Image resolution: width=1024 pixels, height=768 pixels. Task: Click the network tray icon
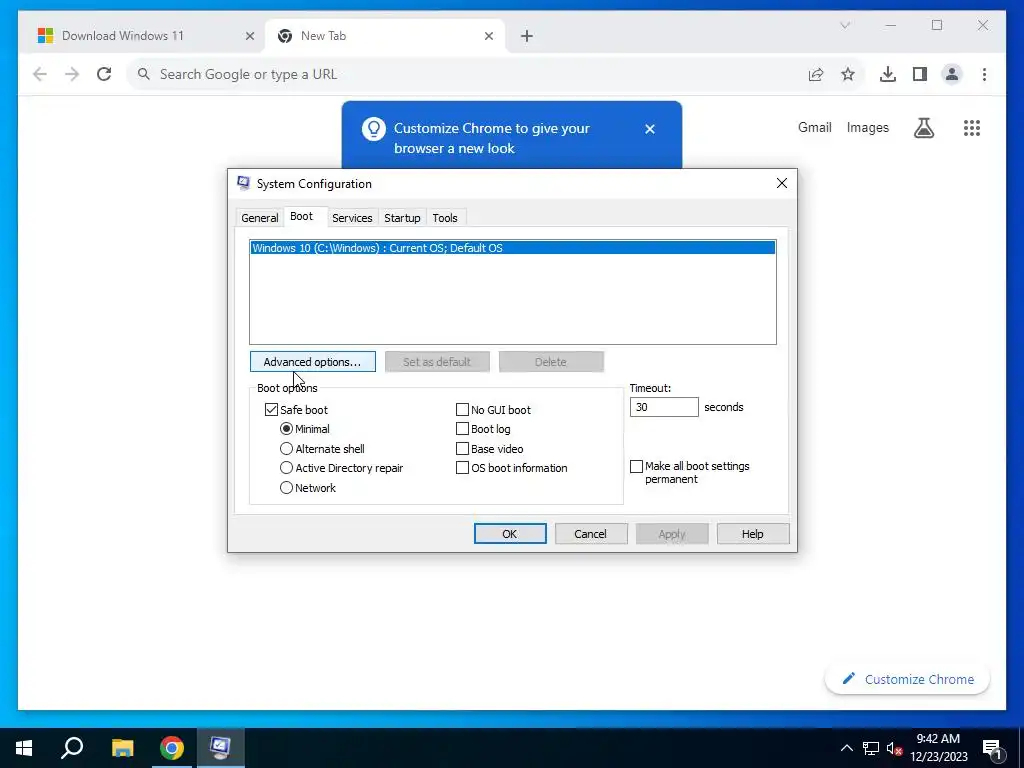tap(871, 748)
